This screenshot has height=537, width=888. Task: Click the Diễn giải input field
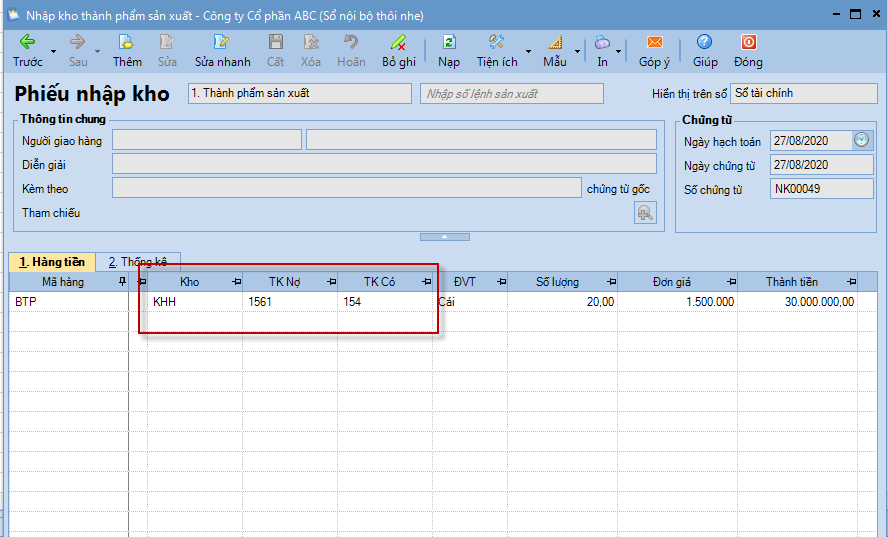click(x=384, y=164)
